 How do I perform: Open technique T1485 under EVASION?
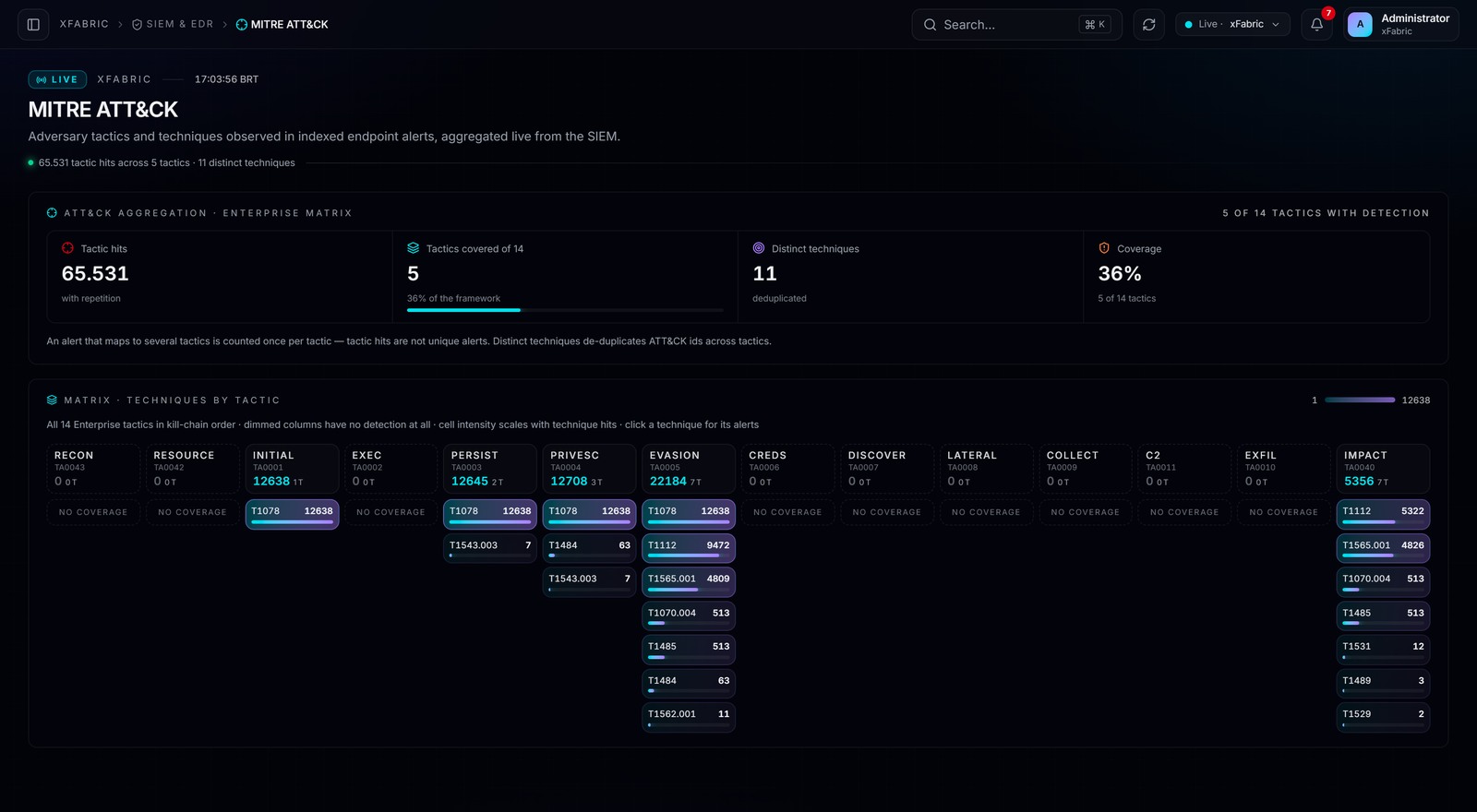(x=689, y=650)
